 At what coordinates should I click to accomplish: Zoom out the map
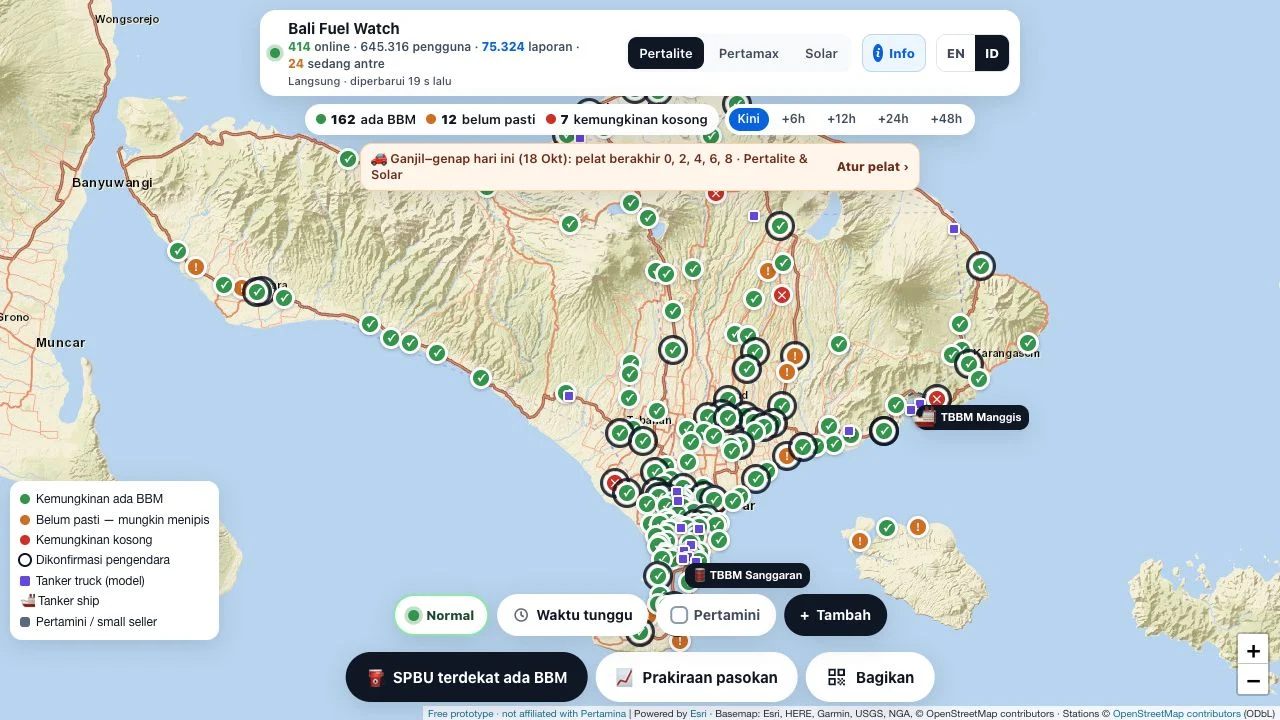[x=1253, y=681]
